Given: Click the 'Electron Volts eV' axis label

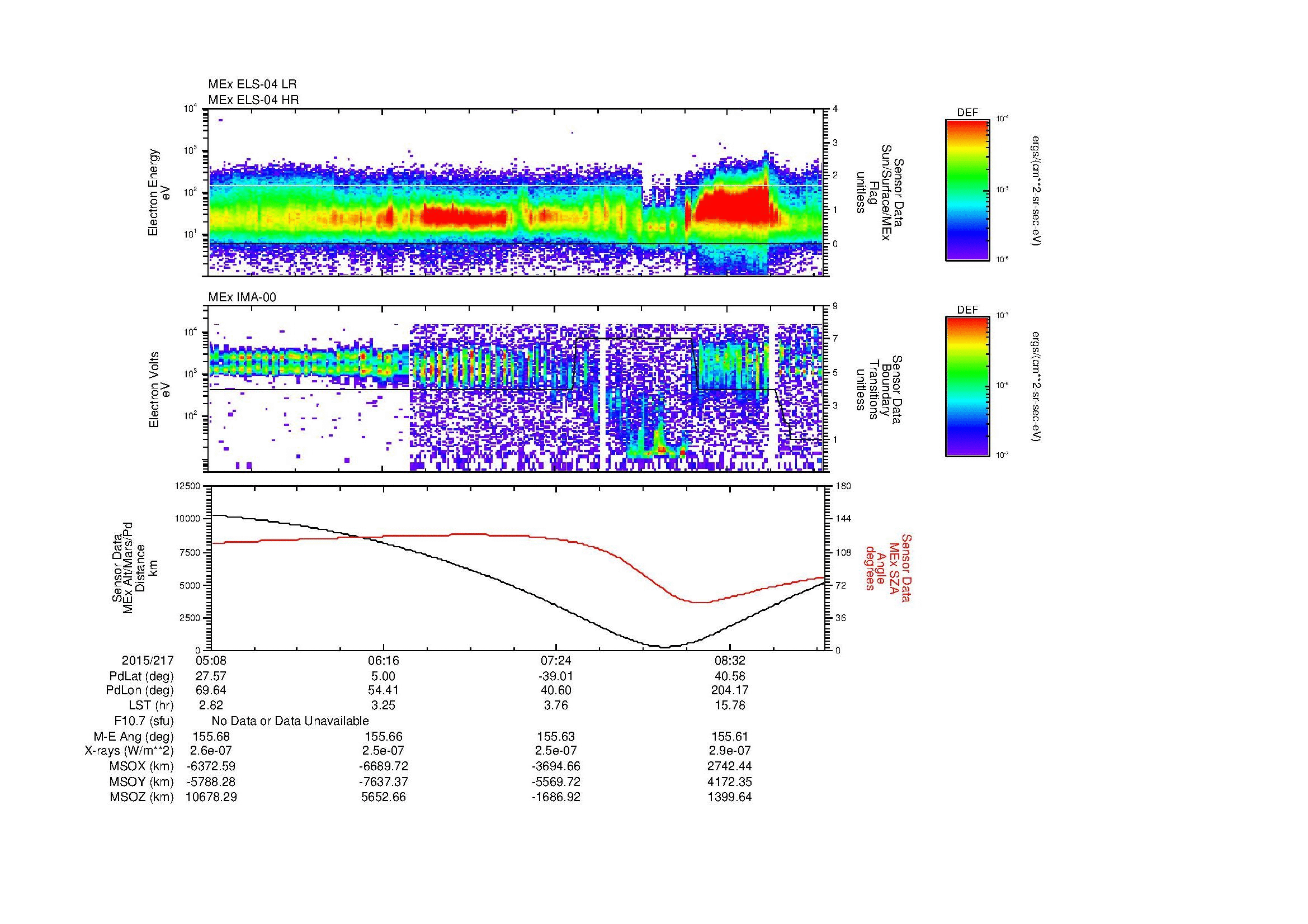Looking at the screenshot, I should tap(159, 390).
